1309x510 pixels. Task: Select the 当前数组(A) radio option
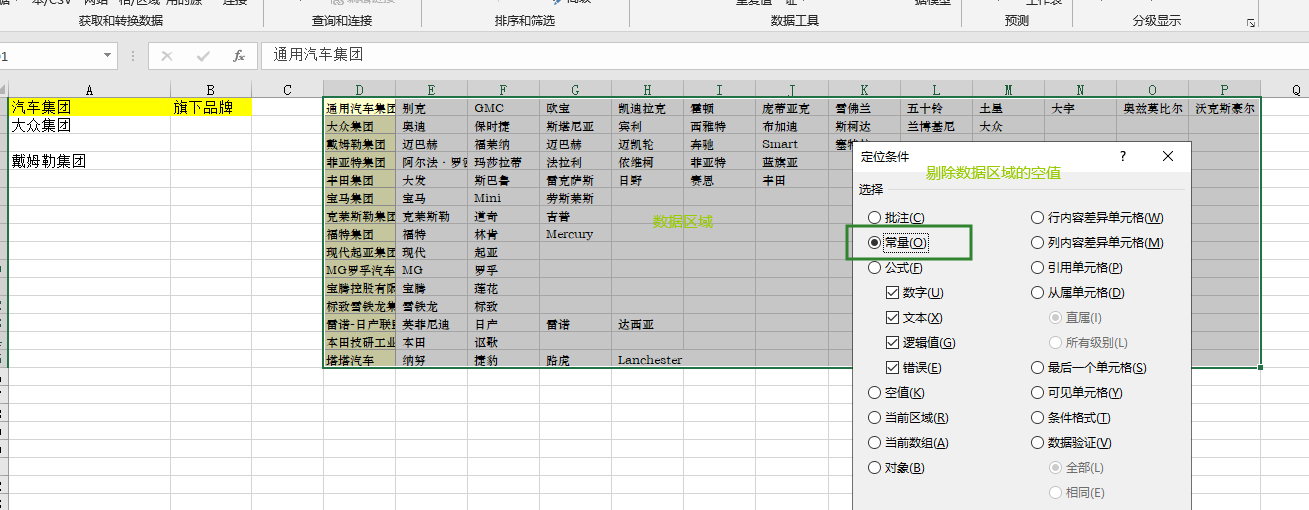[909, 443]
